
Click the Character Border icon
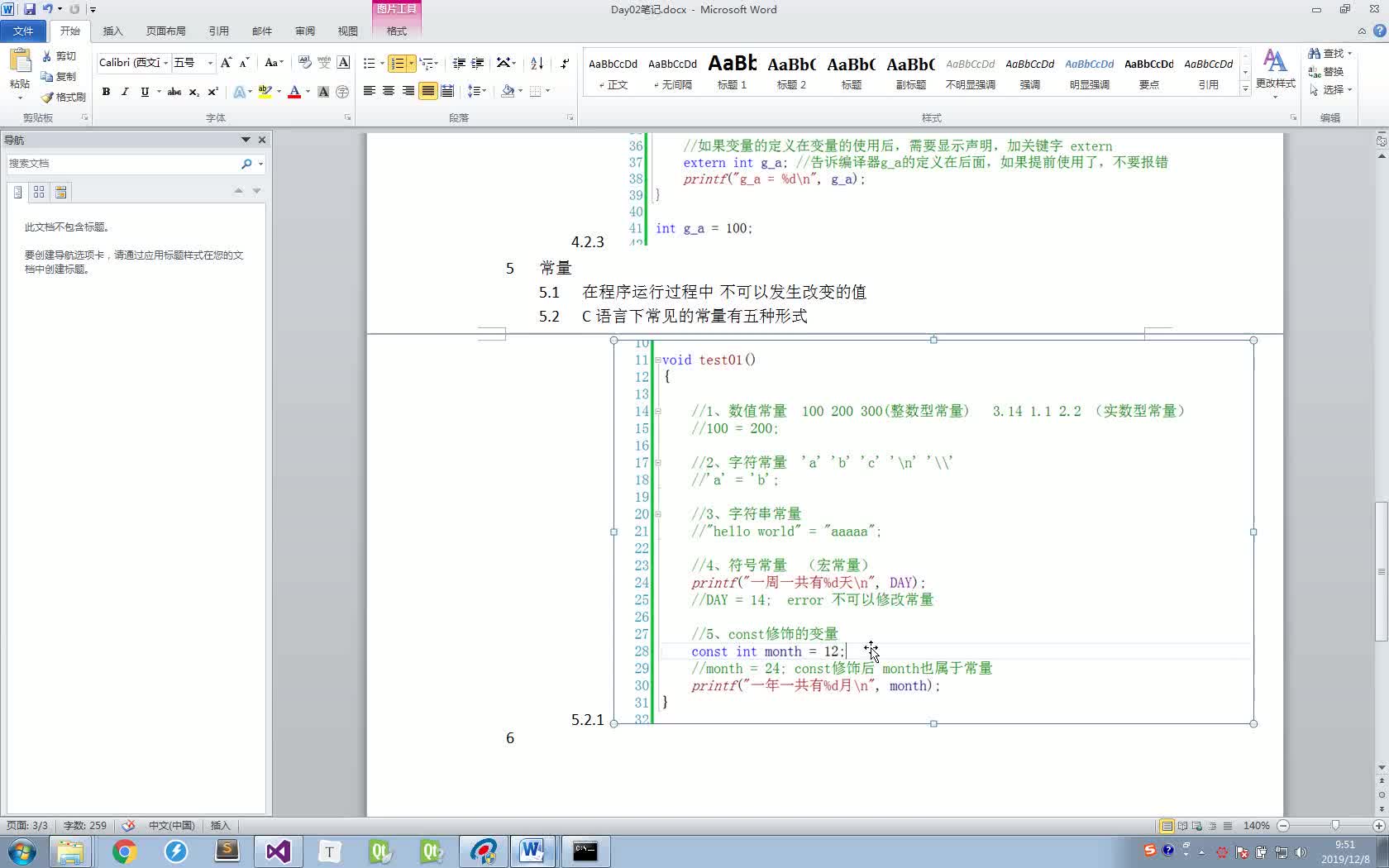(x=343, y=63)
